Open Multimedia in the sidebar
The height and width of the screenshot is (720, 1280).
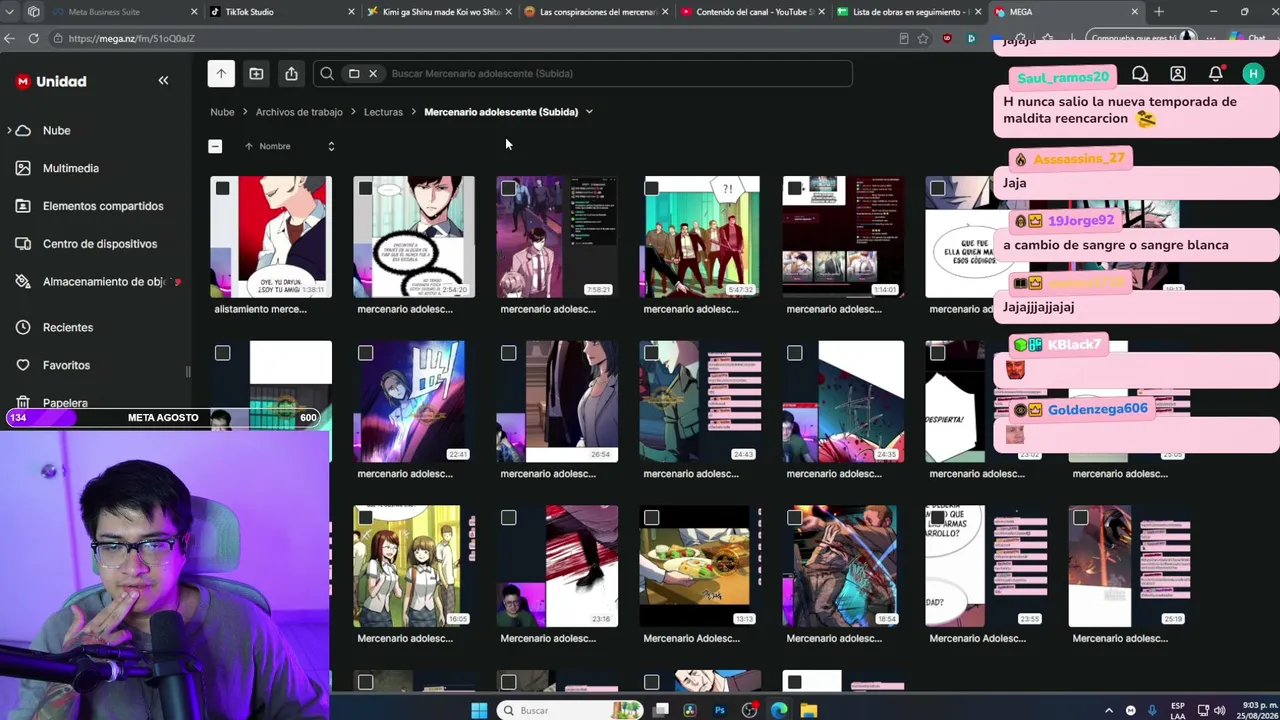[70, 168]
